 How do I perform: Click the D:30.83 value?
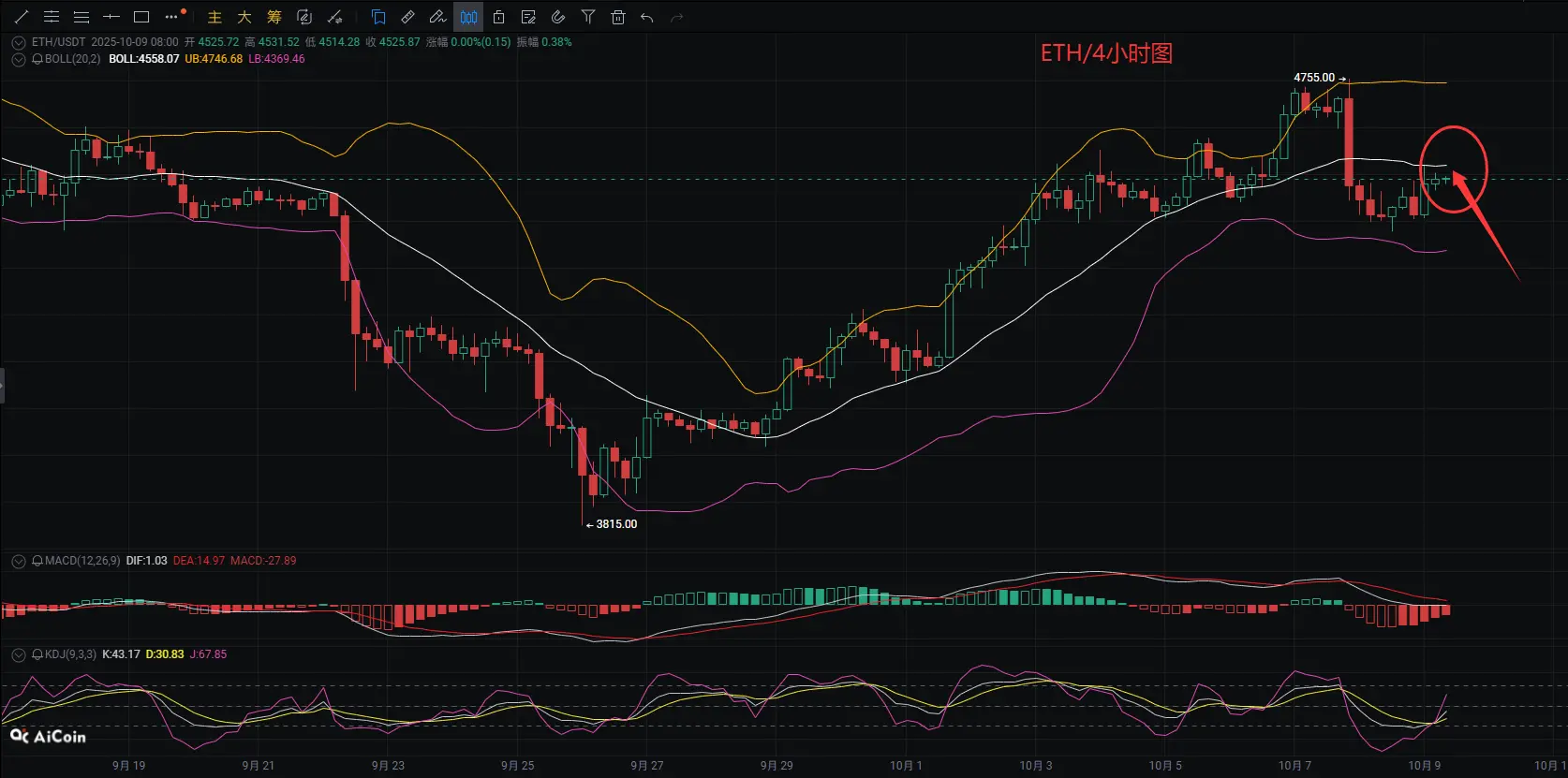click(165, 654)
